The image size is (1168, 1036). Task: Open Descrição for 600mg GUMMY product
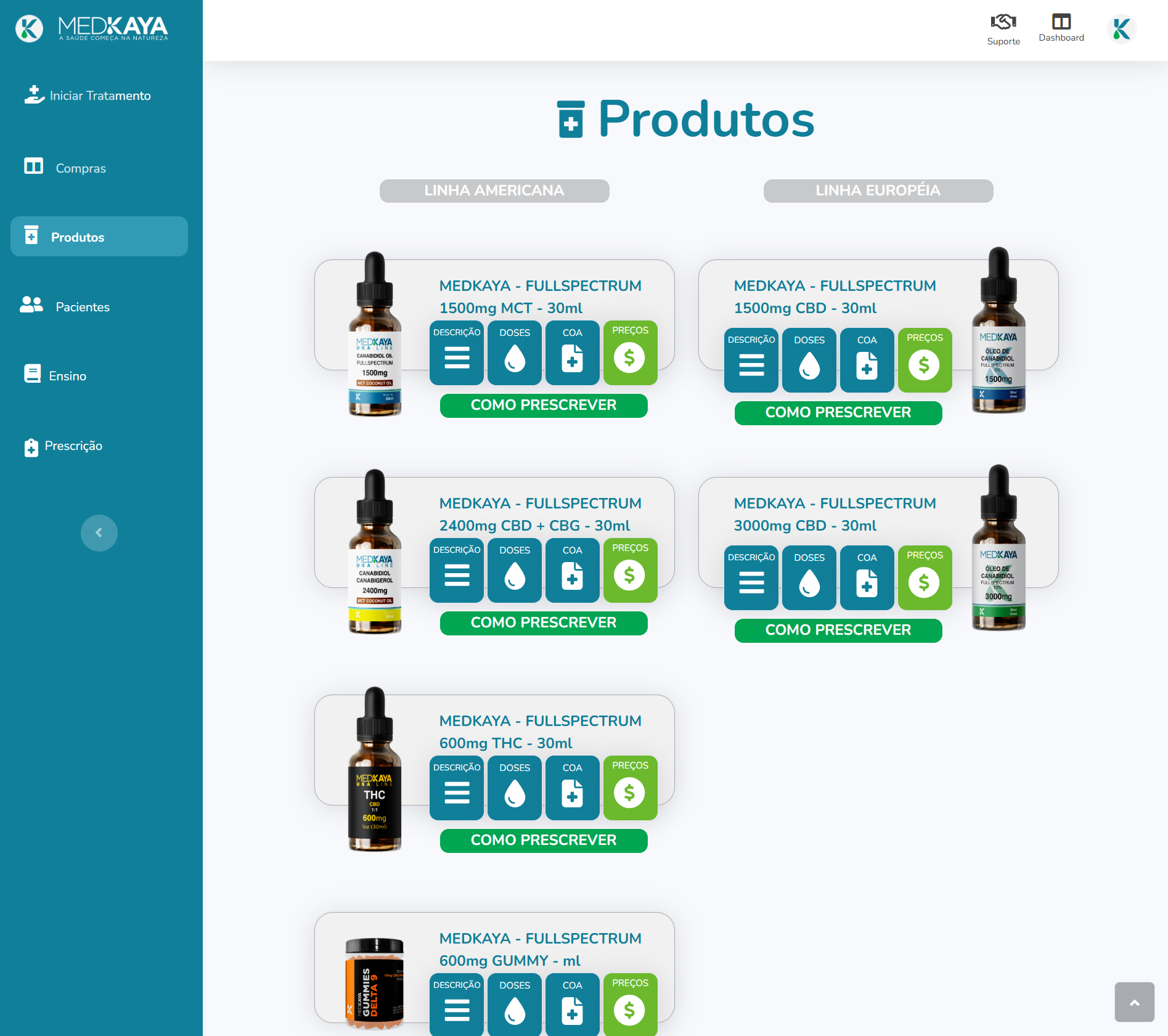(457, 1005)
